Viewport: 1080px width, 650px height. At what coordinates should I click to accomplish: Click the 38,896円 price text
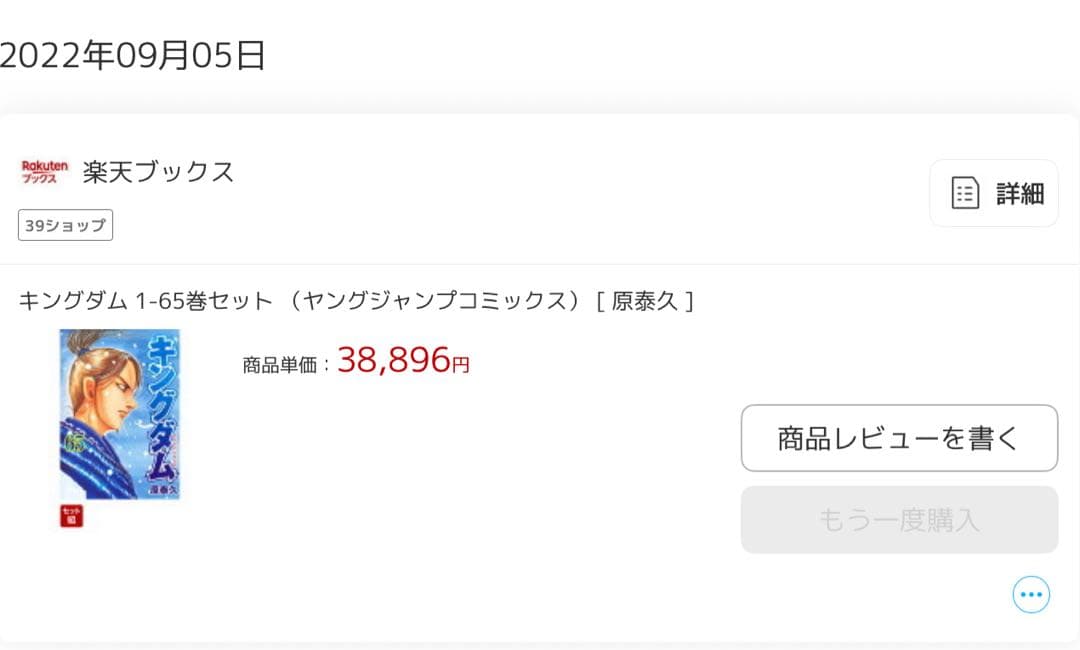tap(404, 361)
